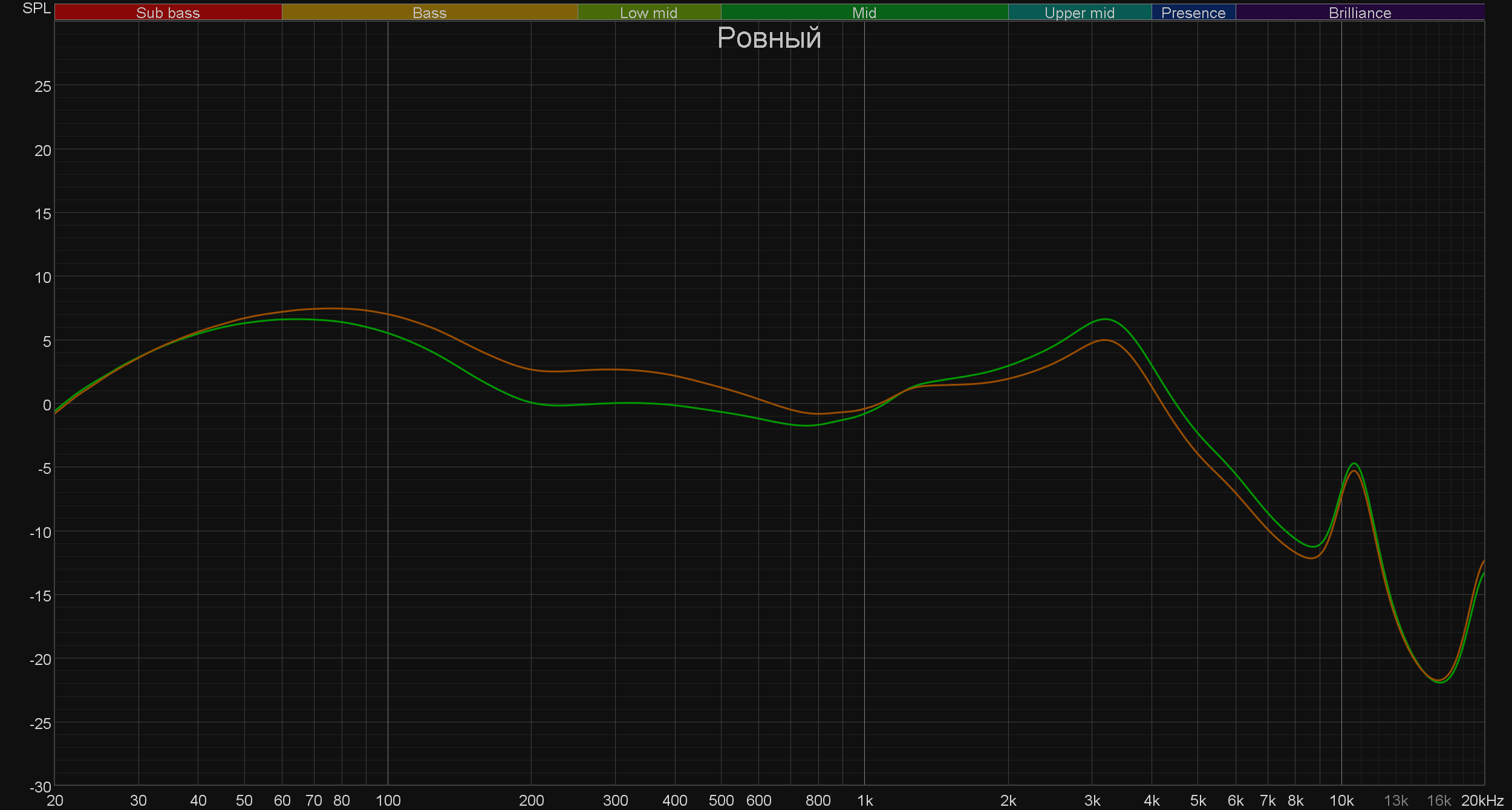Image resolution: width=1512 pixels, height=810 pixels.
Task: Click the Sub bass band label
Action: pyautogui.click(x=168, y=13)
